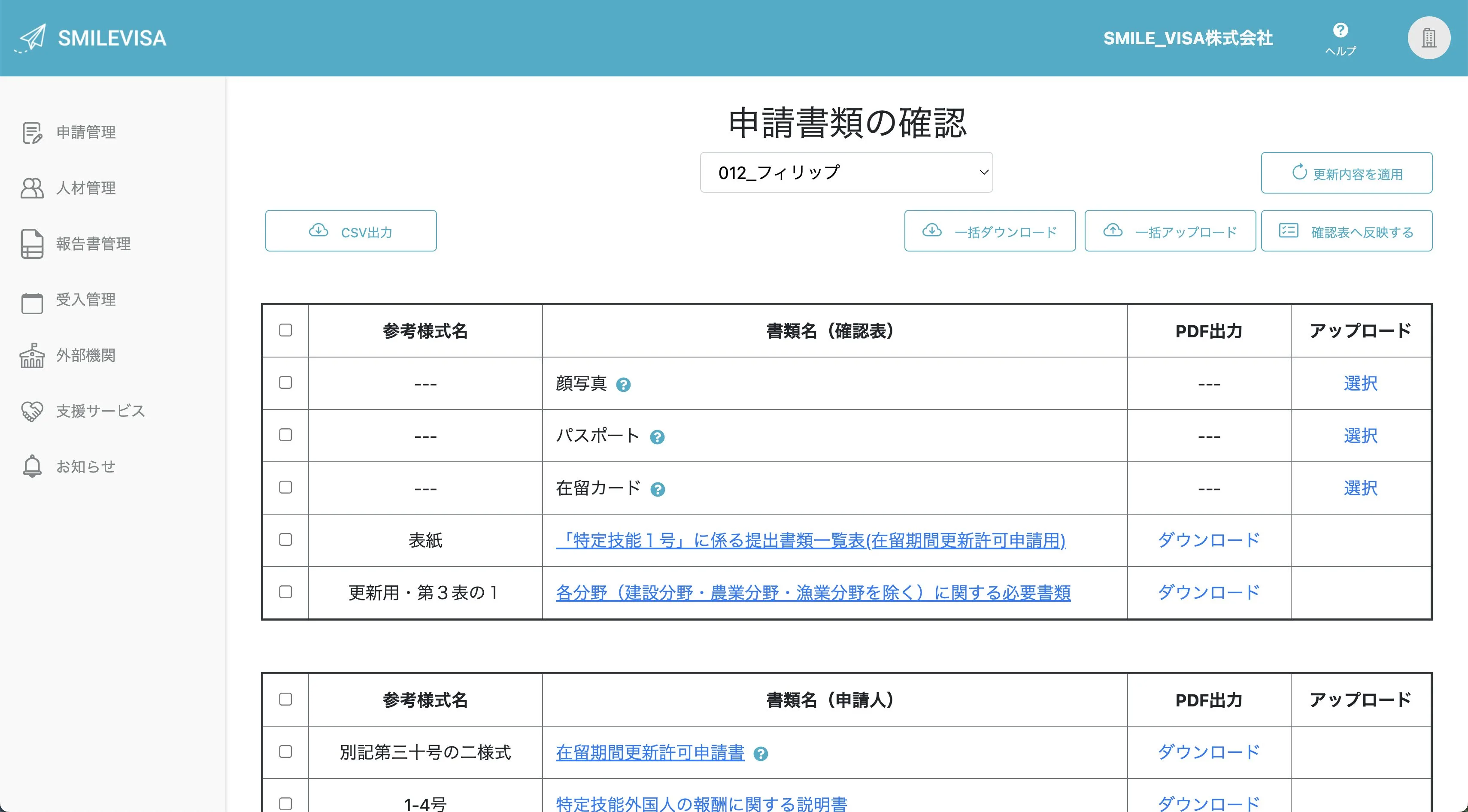Check the パスポート row checkbox
This screenshot has height=812, width=1468.
coord(285,435)
